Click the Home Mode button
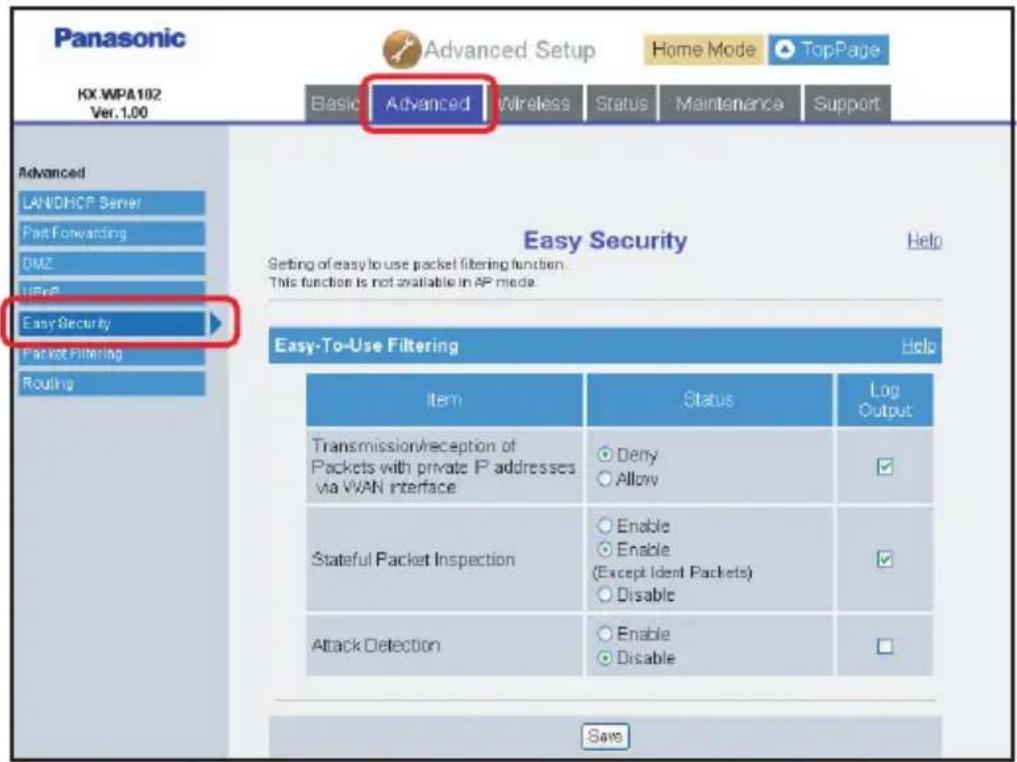 coord(704,50)
